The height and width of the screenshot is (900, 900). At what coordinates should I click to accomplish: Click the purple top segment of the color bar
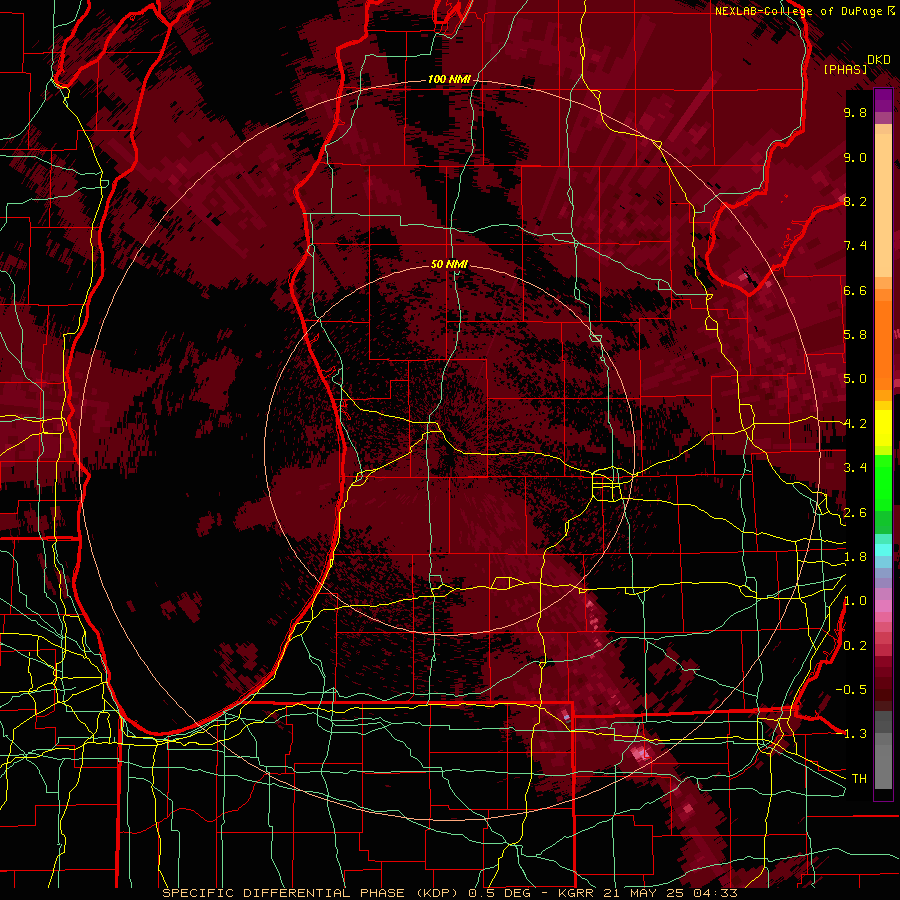tap(883, 101)
